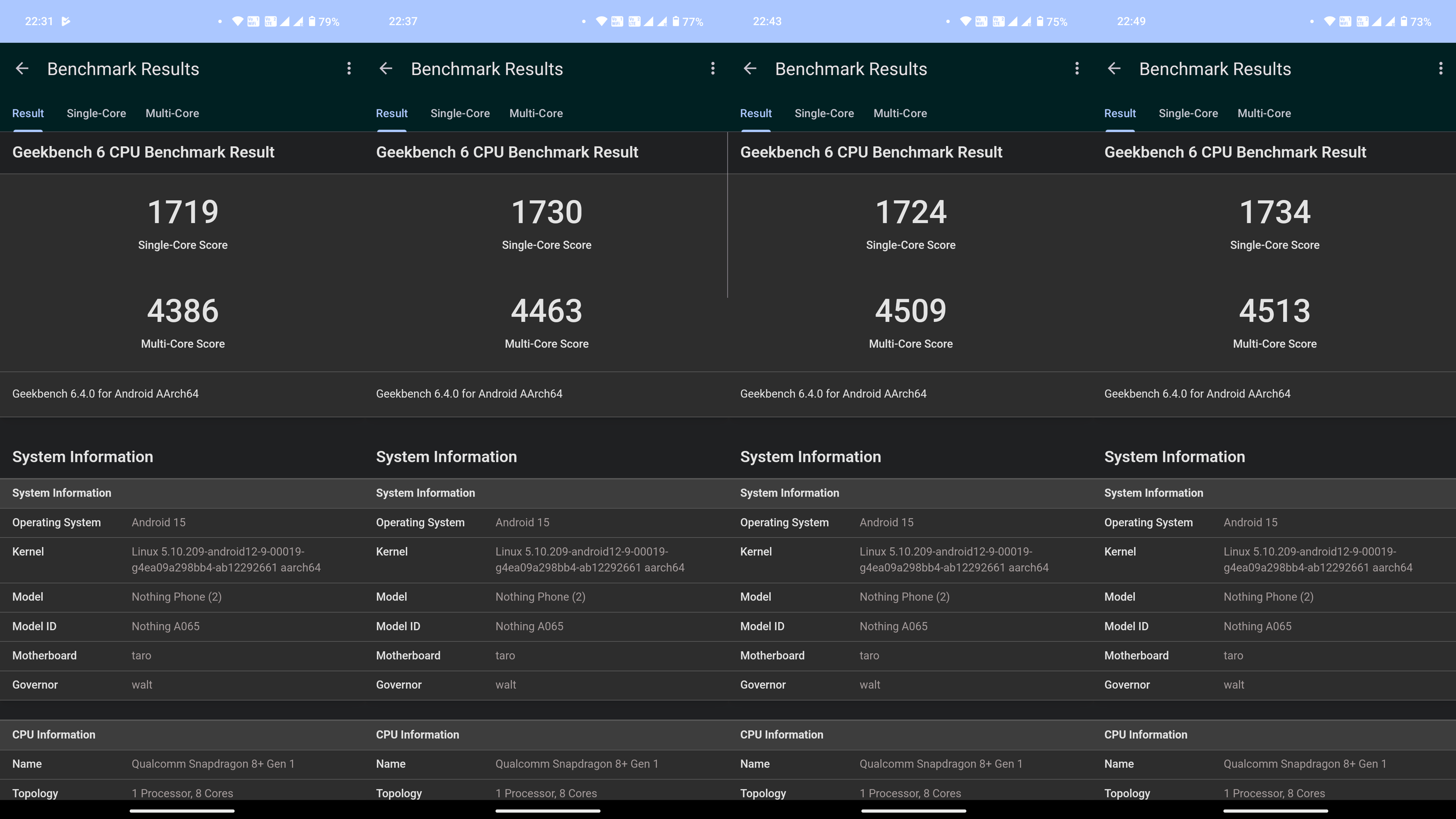Tap the 1719 single-core score

tap(183, 212)
